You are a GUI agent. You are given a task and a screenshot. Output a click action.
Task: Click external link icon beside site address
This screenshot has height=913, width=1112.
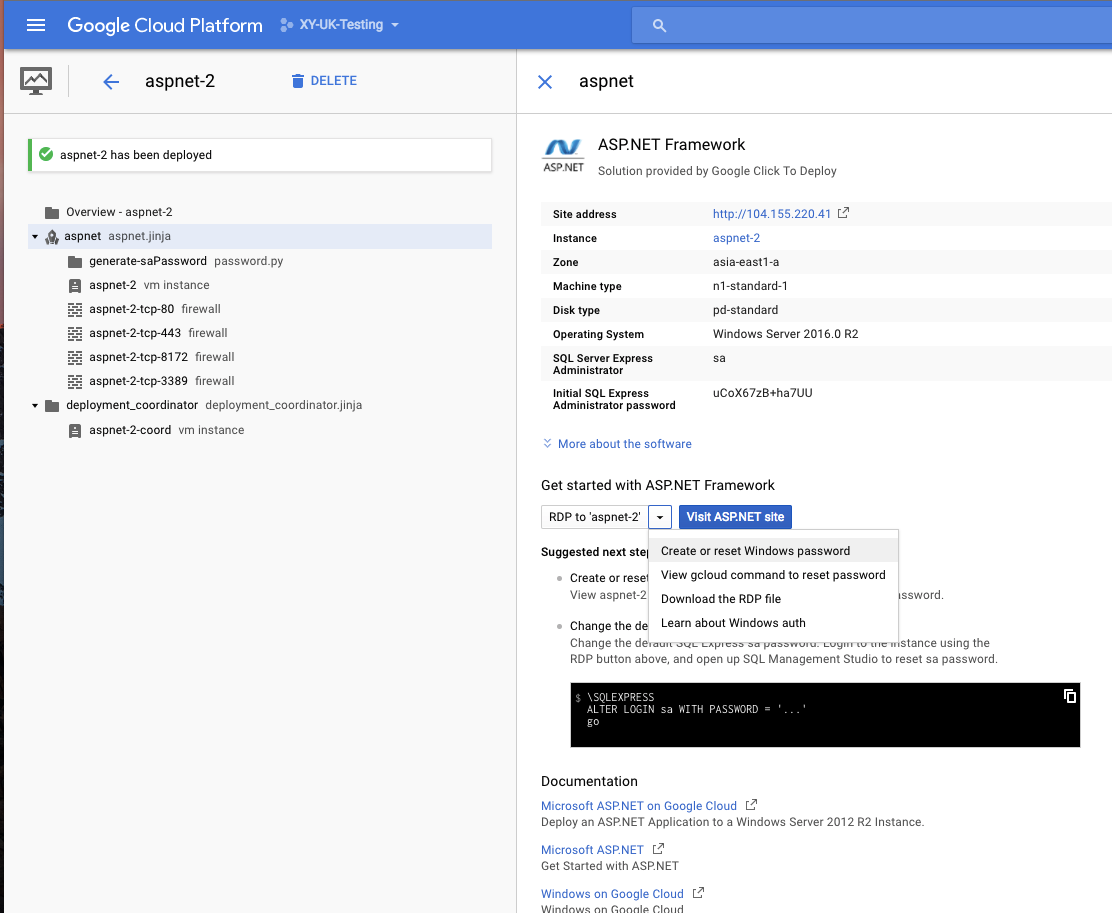click(843, 213)
